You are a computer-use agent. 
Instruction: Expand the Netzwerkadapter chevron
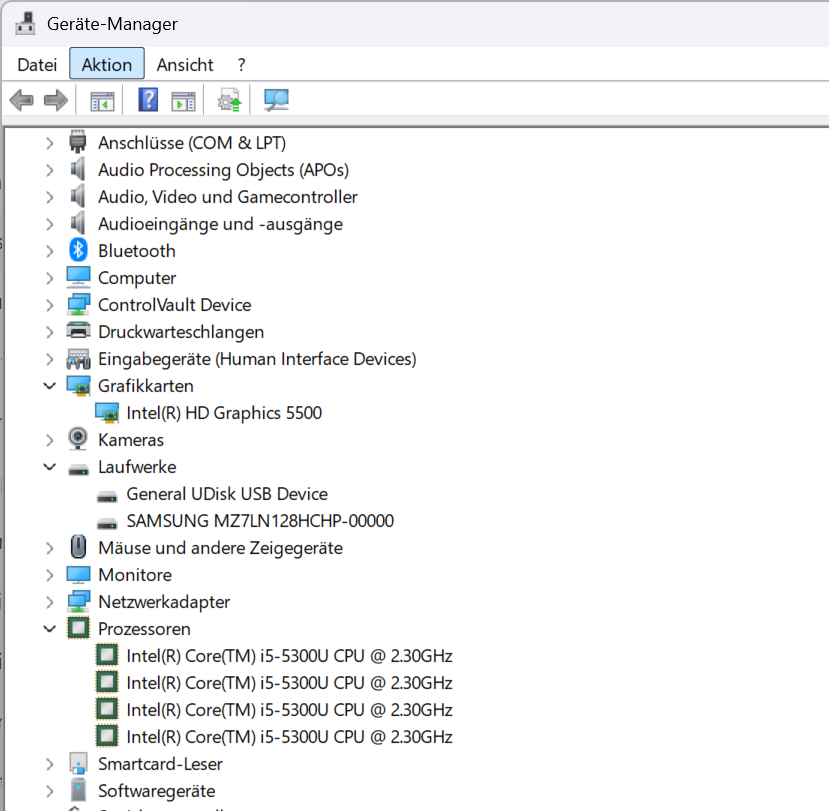49,602
